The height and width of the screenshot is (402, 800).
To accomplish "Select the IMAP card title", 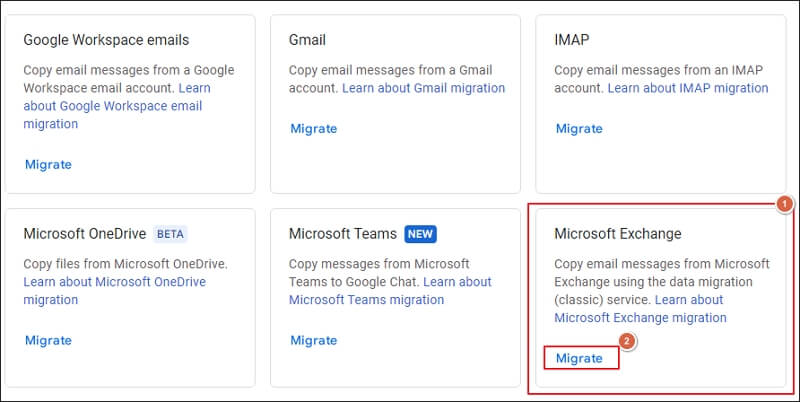I will [571, 40].
